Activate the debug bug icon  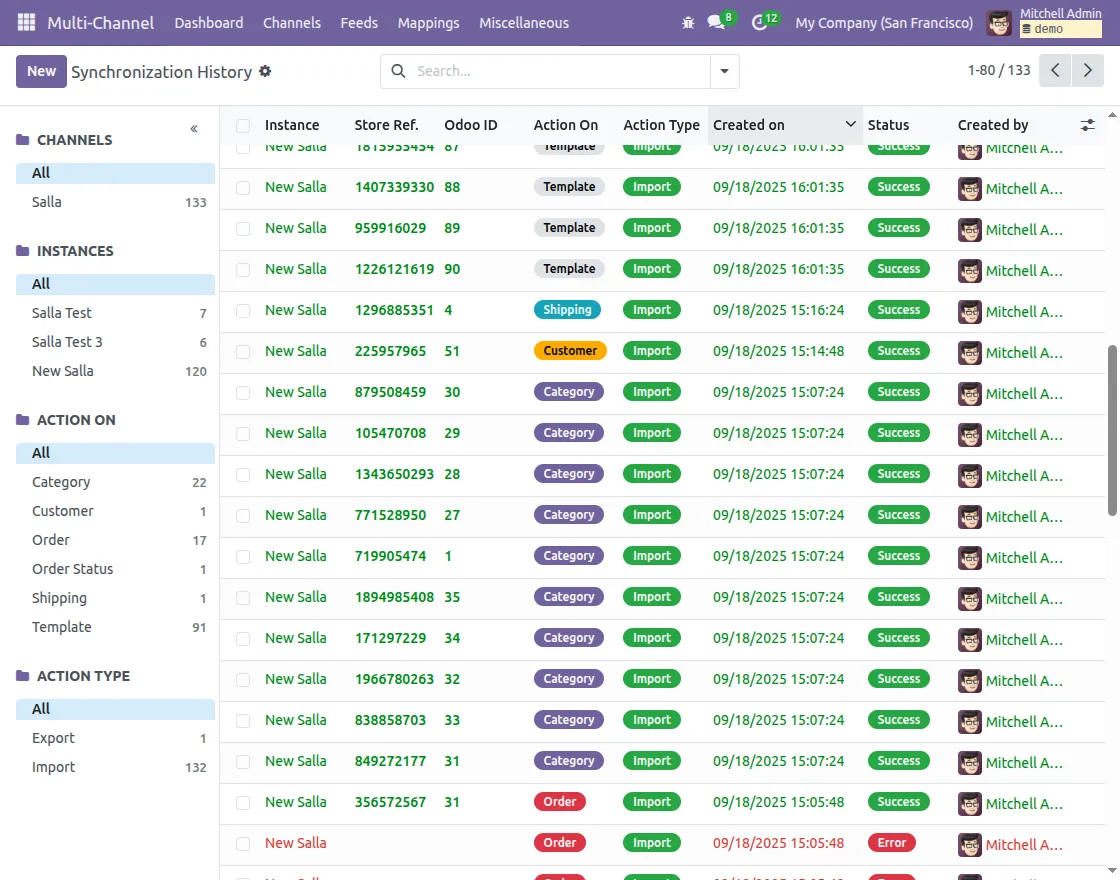pos(688,21)
